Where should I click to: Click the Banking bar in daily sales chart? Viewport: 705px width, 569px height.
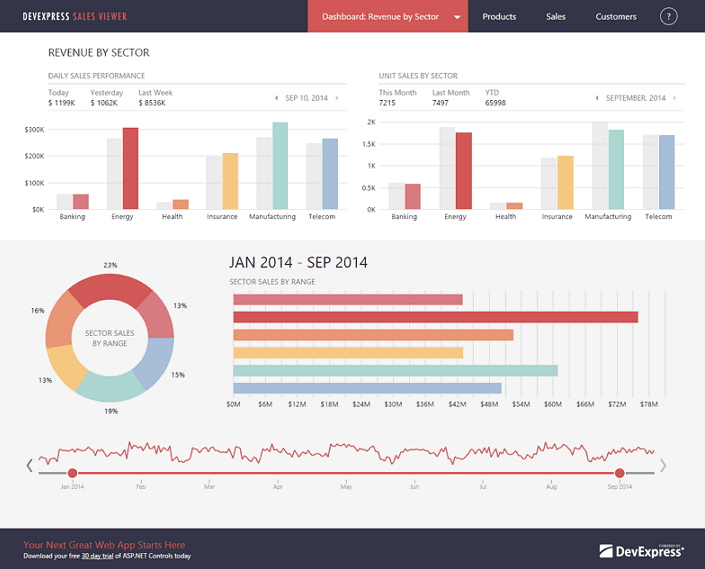(x=81, y=202)
